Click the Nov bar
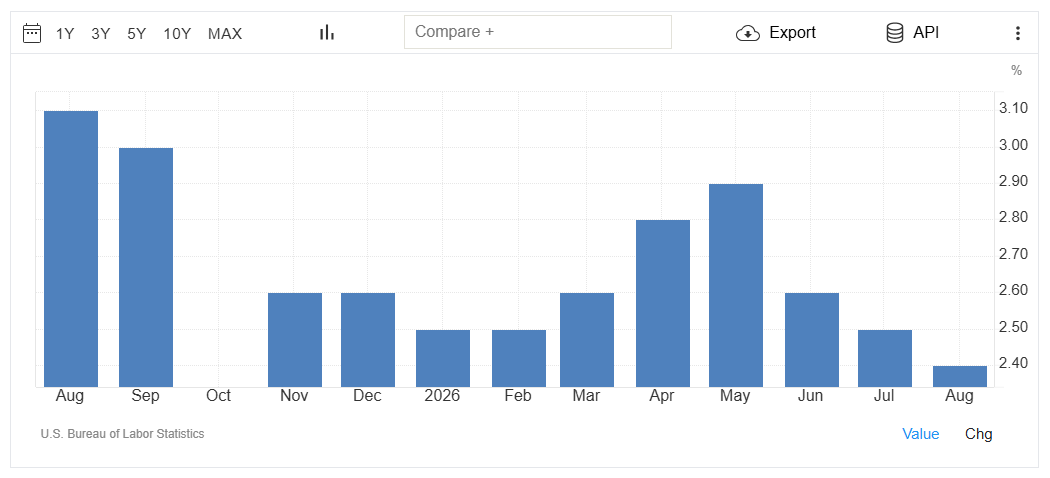 (295, 340)
